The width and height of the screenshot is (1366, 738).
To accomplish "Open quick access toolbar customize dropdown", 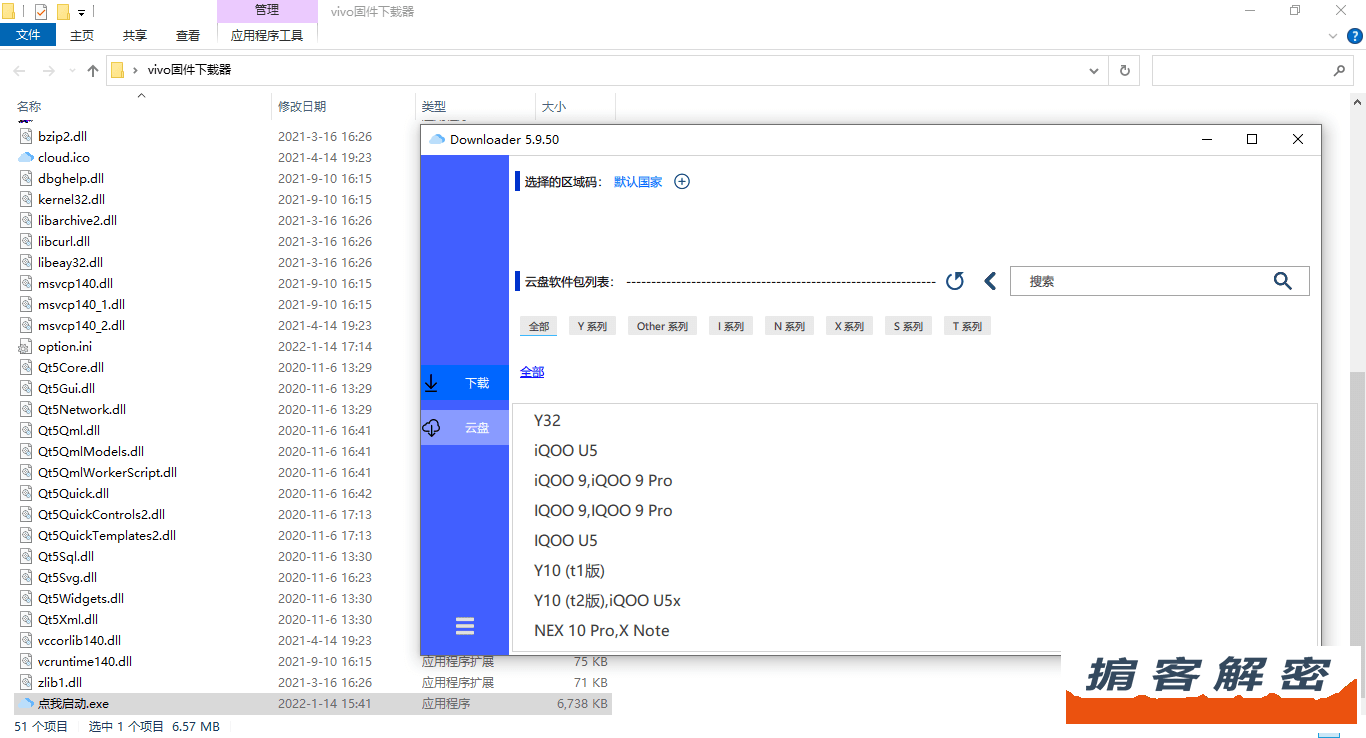I will coord(81,12).
